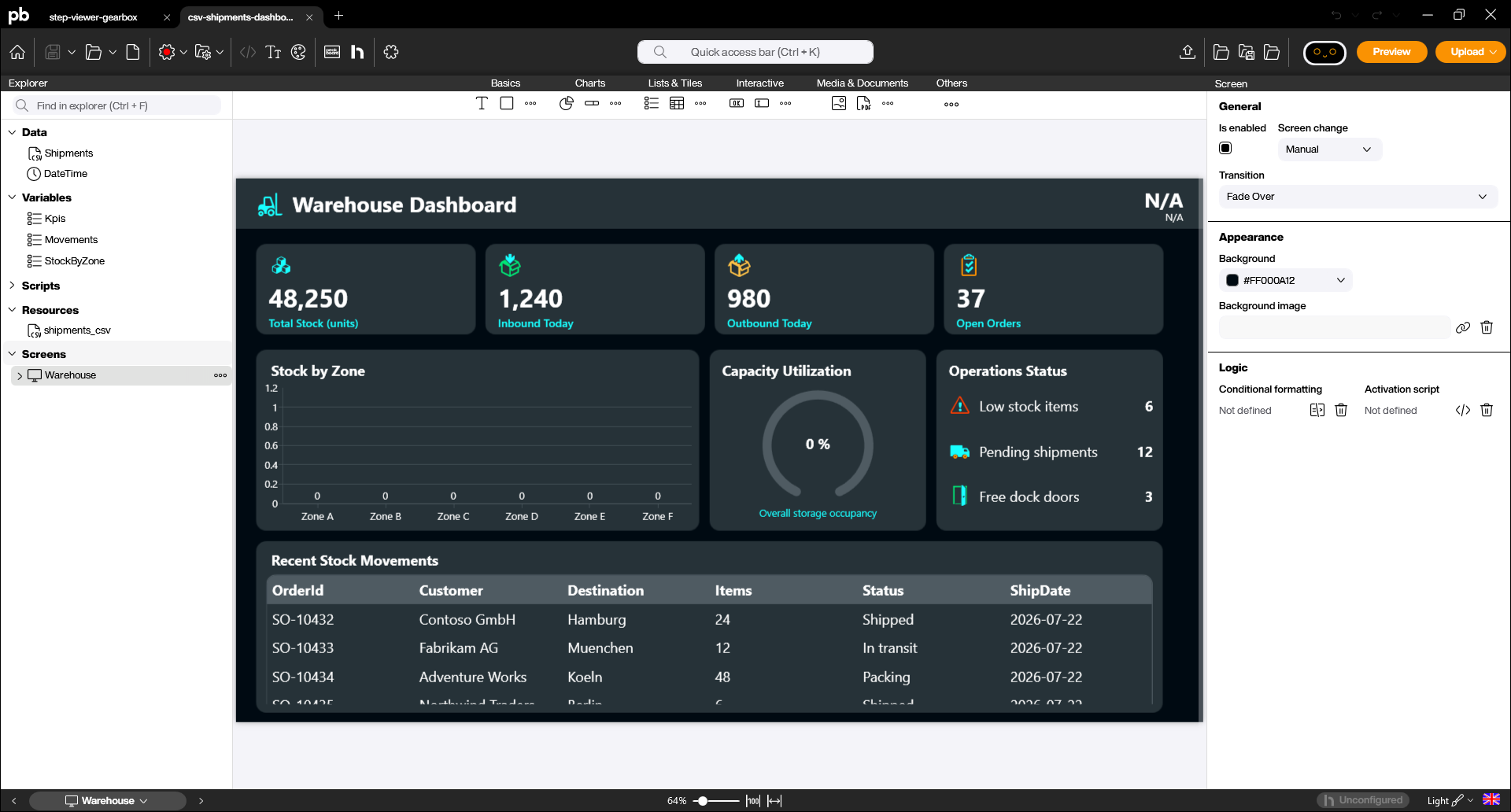Open the Upload button dropdown arrow

tap(1493, 52)
